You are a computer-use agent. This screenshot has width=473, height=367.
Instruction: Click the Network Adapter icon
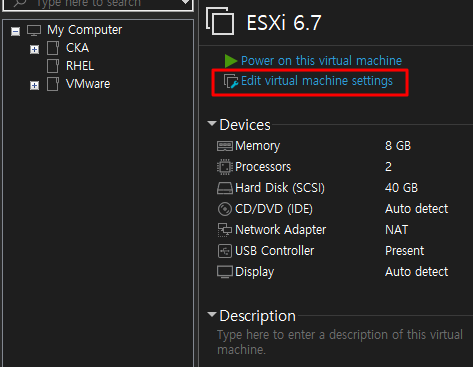click(225, 230)
